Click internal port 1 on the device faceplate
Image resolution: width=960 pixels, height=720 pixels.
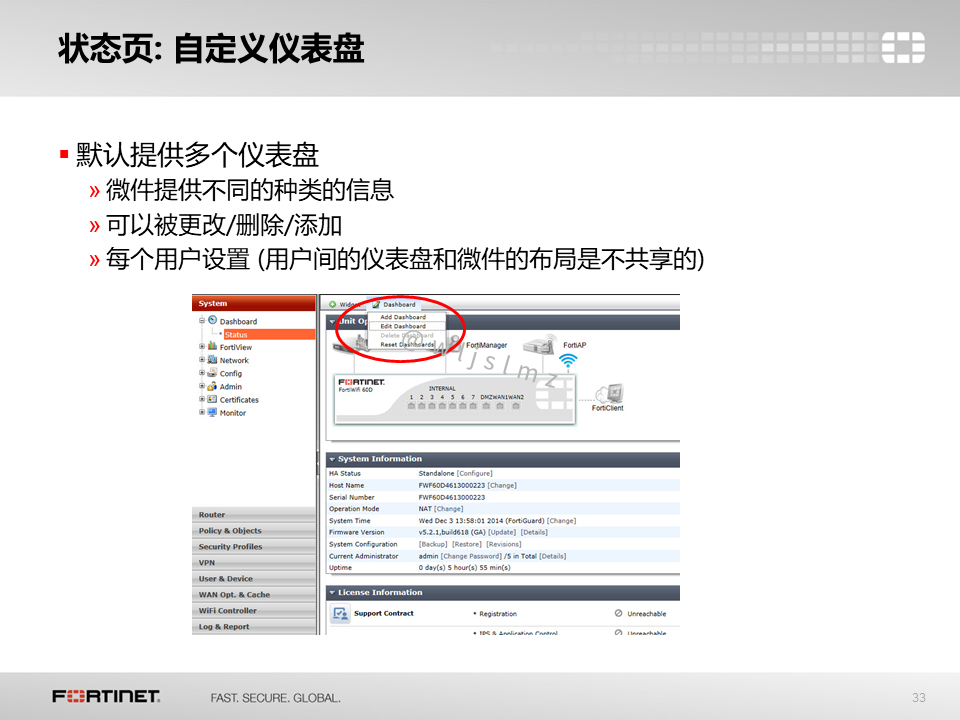click(411, 406)
